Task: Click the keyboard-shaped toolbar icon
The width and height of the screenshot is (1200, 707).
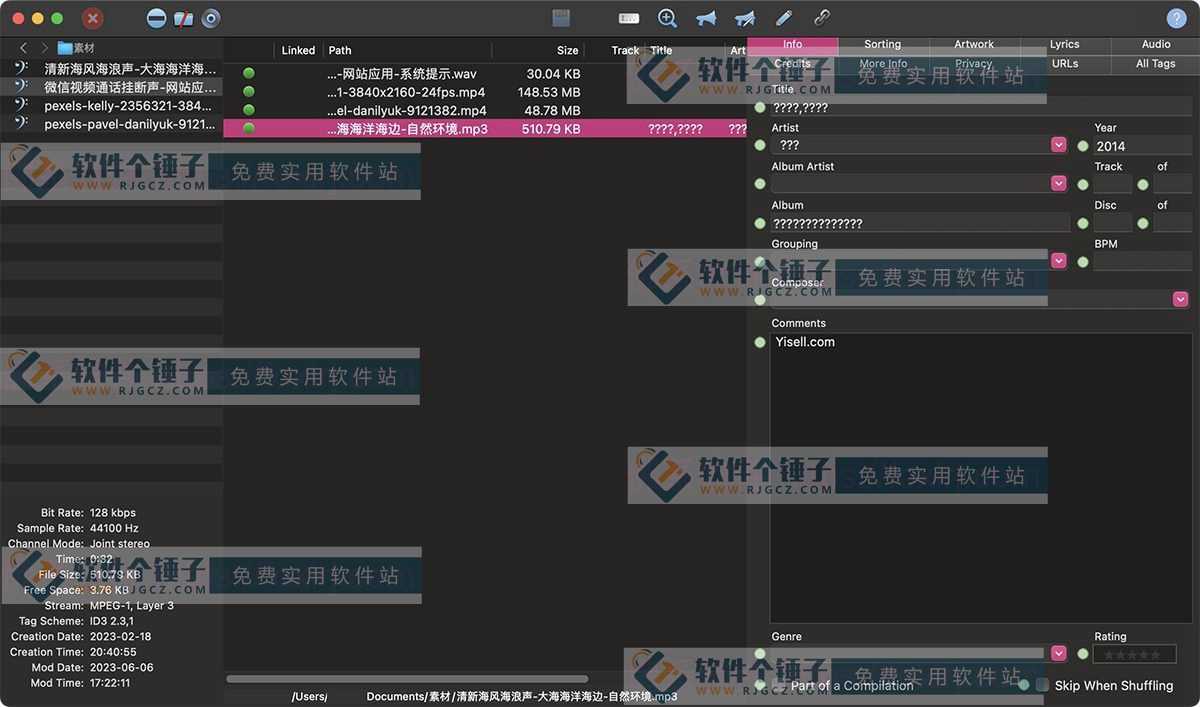Action: (629, 18)
